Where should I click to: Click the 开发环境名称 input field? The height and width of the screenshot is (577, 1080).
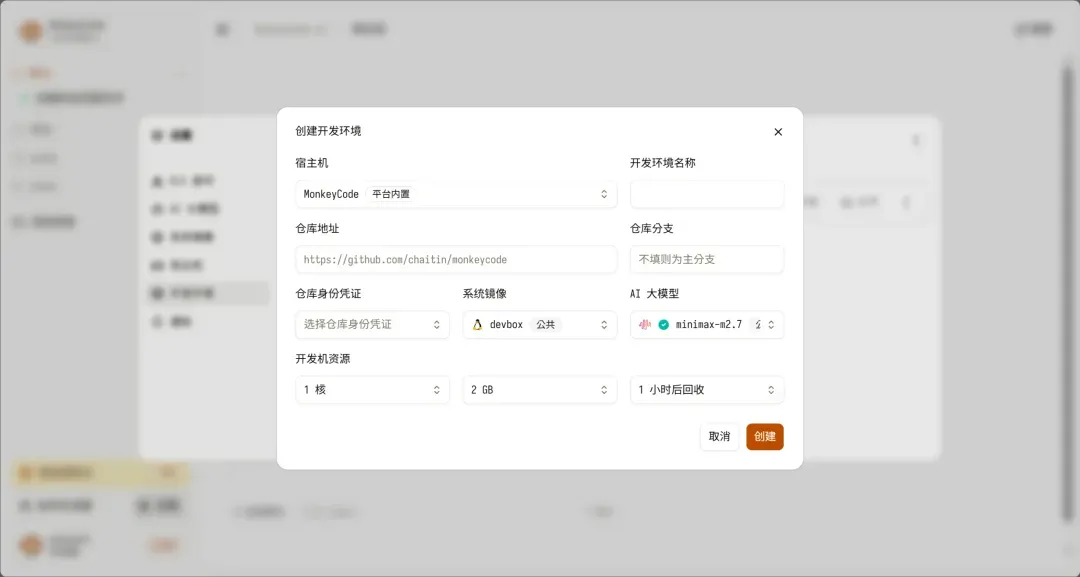coord(707,194)
